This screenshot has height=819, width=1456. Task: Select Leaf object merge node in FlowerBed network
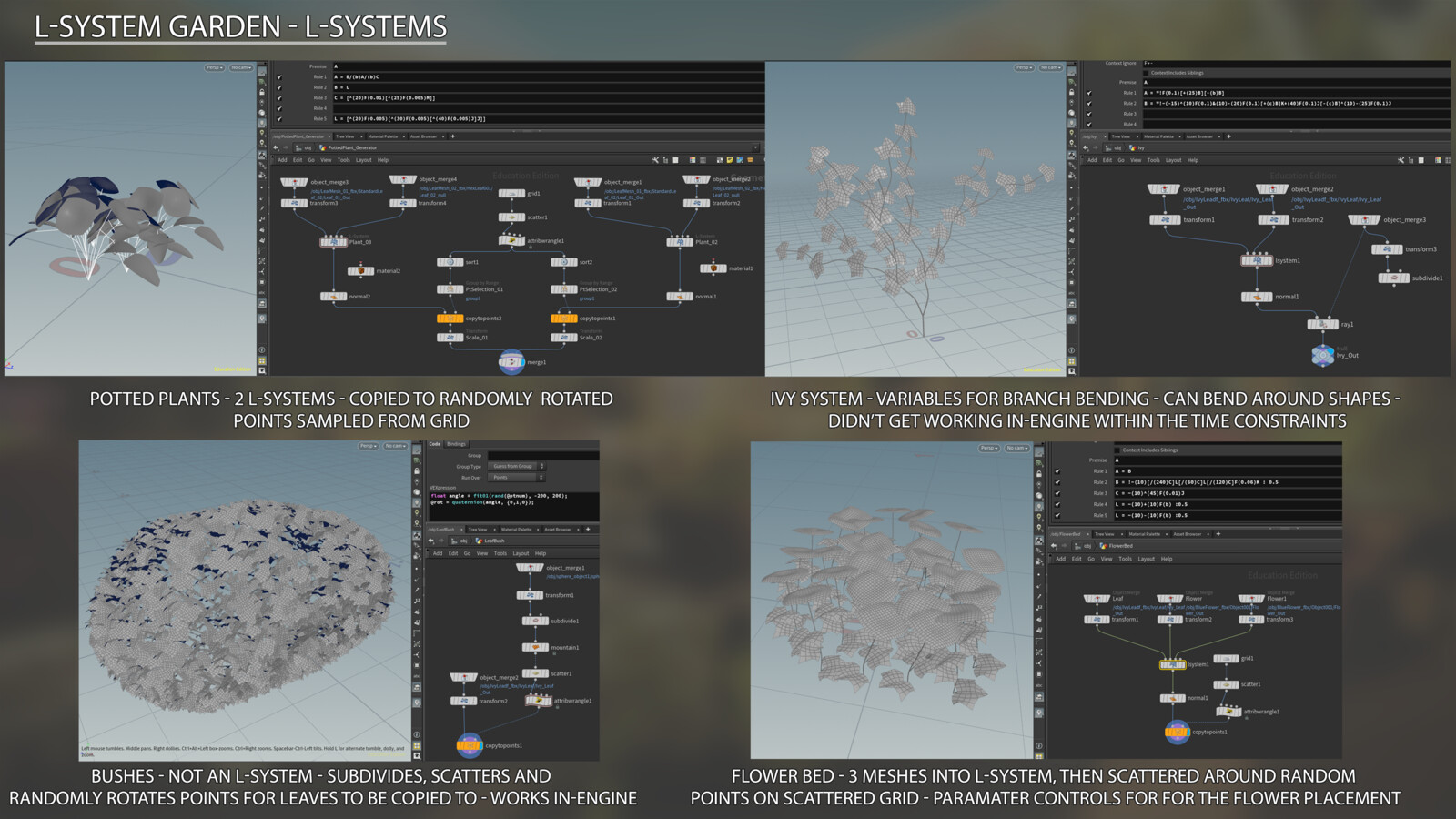pos(1097,599)
